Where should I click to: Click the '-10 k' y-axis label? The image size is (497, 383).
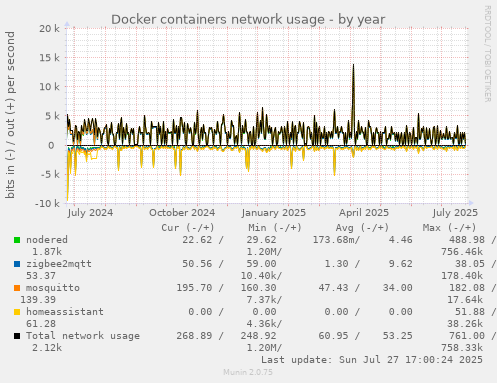tap(47, 204)
